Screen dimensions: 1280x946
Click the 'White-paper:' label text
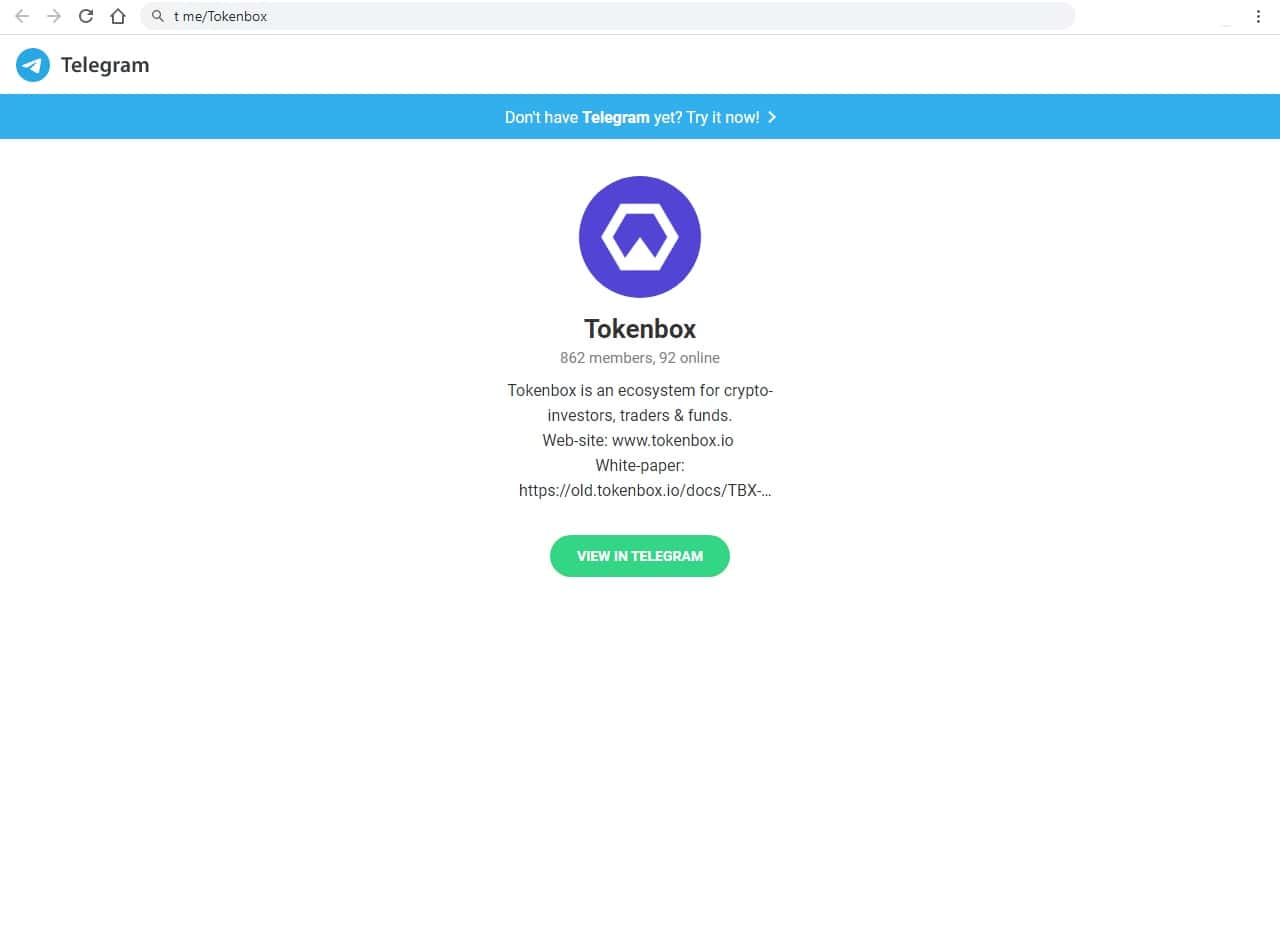click(640, 465)
